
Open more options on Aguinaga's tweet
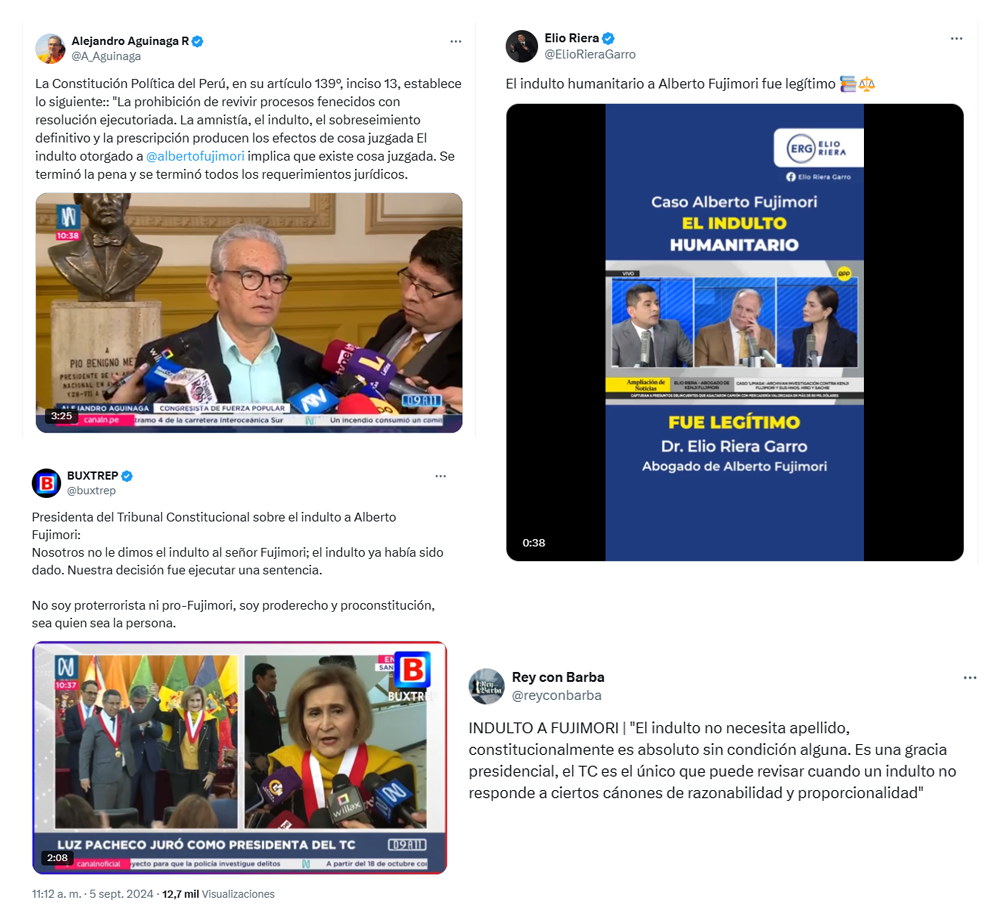455,41
